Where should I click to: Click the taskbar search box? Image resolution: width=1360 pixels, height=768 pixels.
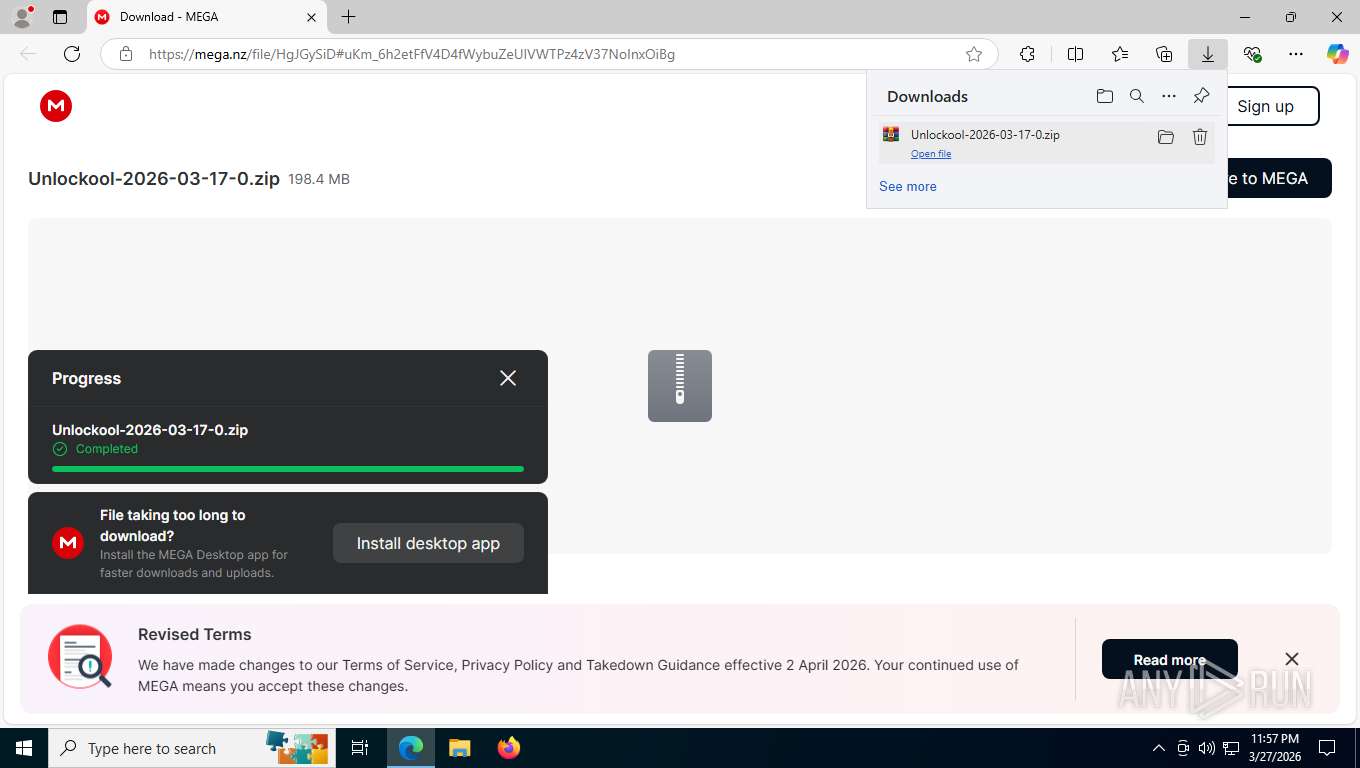pos(190,748)
